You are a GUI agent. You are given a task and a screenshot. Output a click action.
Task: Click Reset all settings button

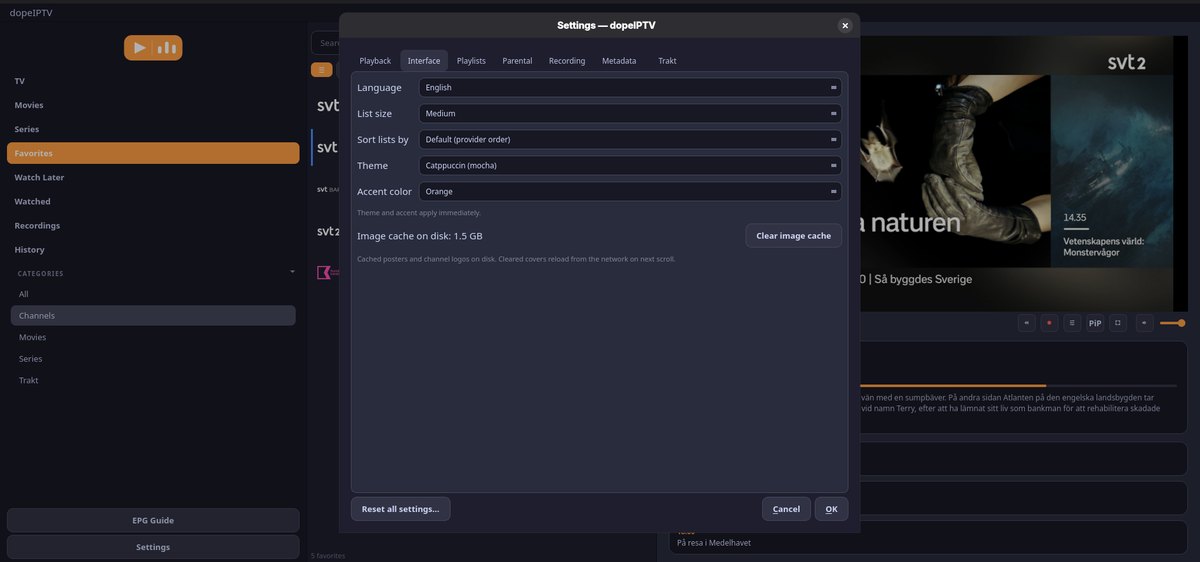pos(400,509)
